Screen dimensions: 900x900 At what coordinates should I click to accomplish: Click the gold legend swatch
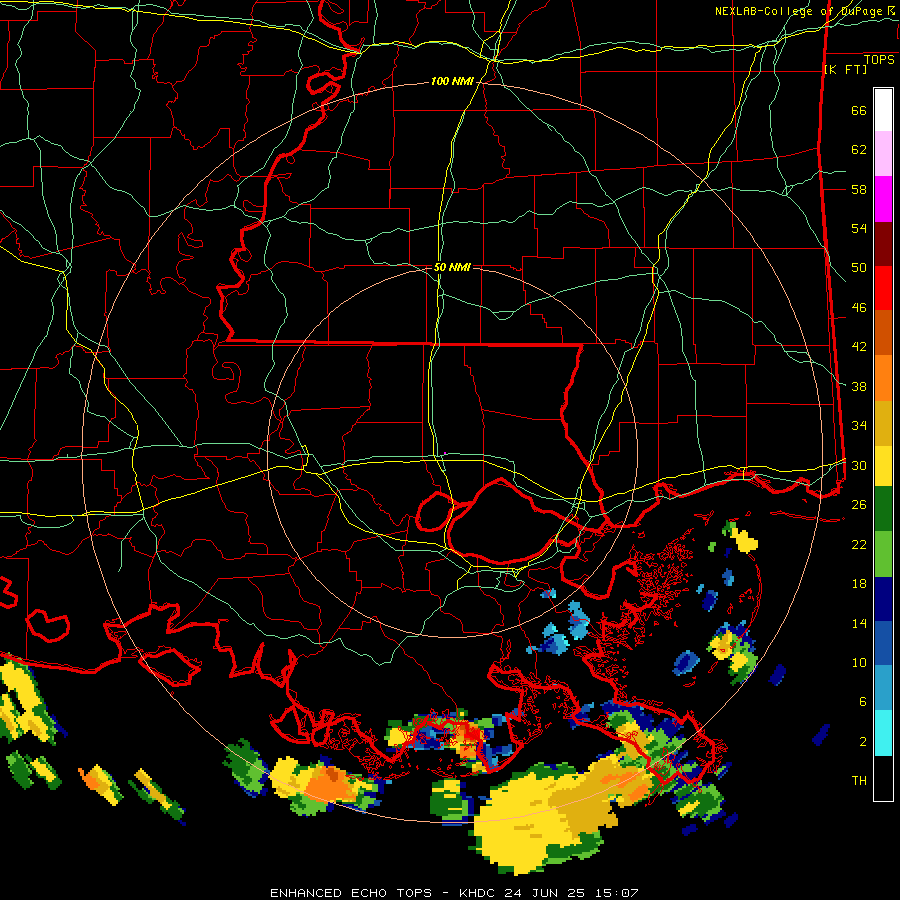click(x=883, y=423)
